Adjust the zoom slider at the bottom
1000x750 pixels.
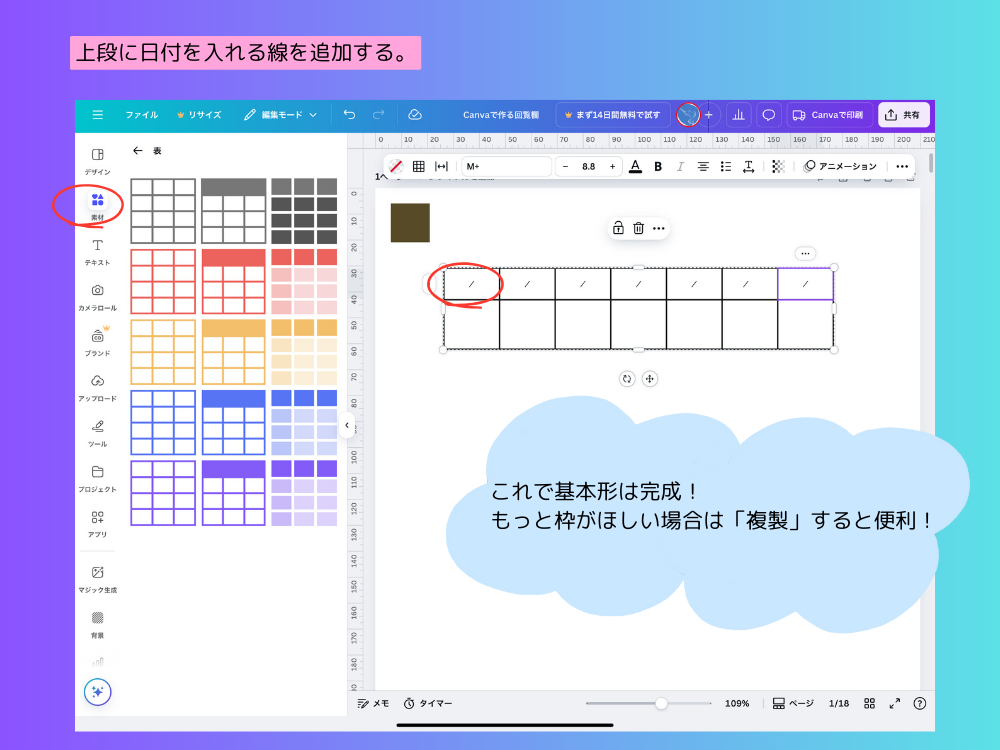pos(660,703)
